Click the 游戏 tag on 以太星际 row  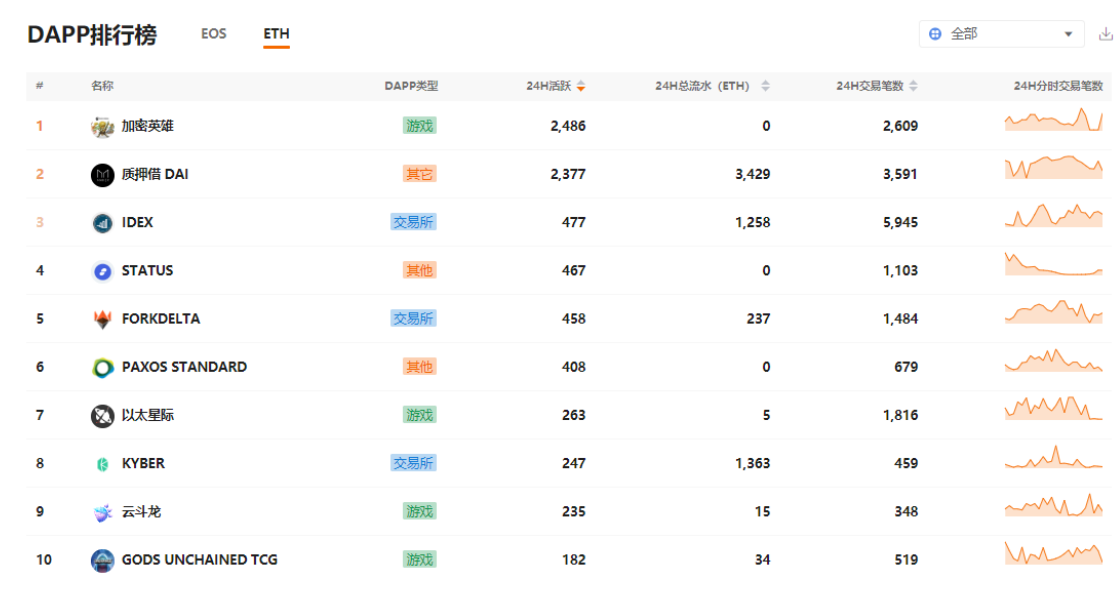(419, 415)
